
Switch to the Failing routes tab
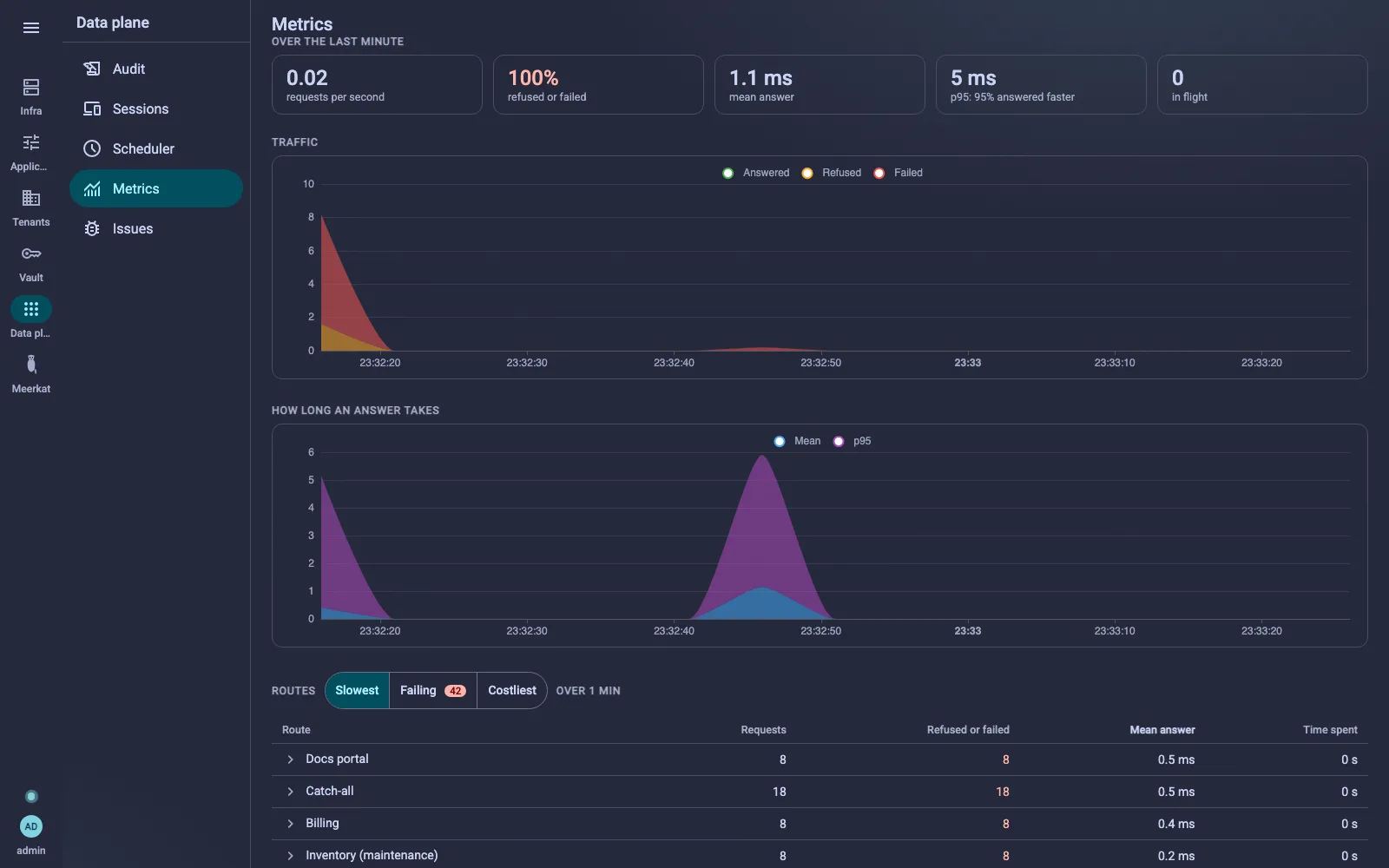tap(432, 690)
